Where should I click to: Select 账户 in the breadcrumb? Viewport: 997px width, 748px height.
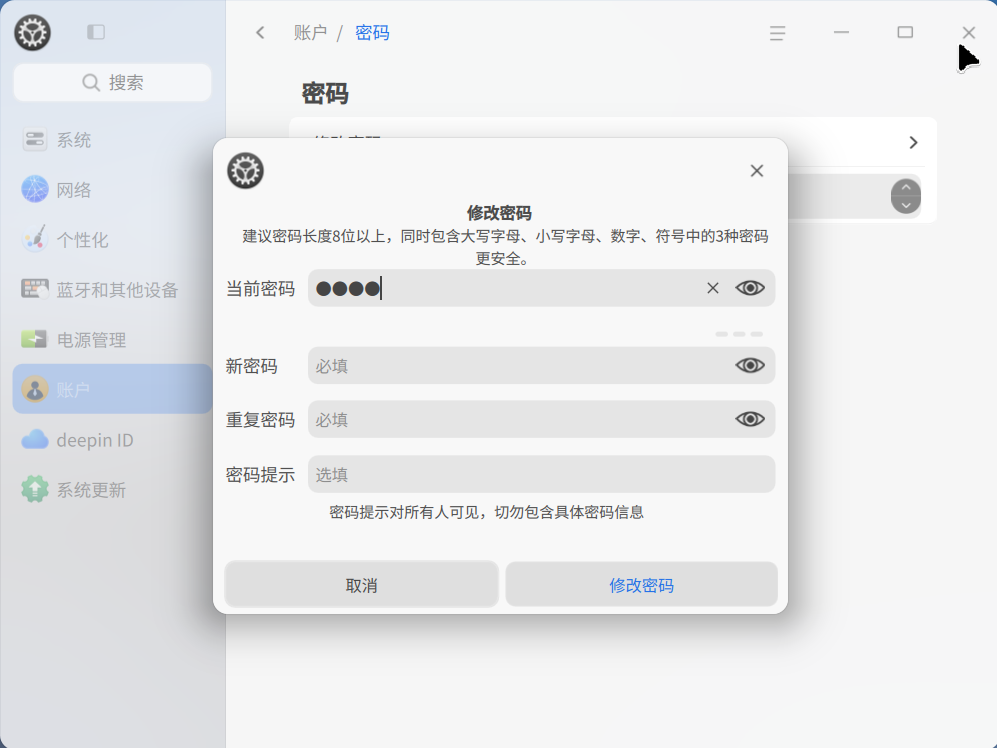point(311,32)
